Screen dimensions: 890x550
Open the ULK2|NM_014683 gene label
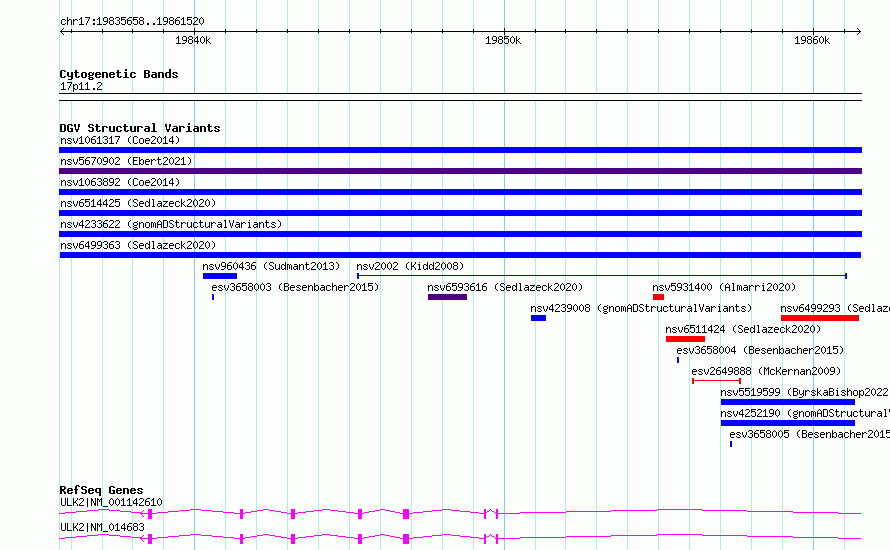[x=102, y=527]
